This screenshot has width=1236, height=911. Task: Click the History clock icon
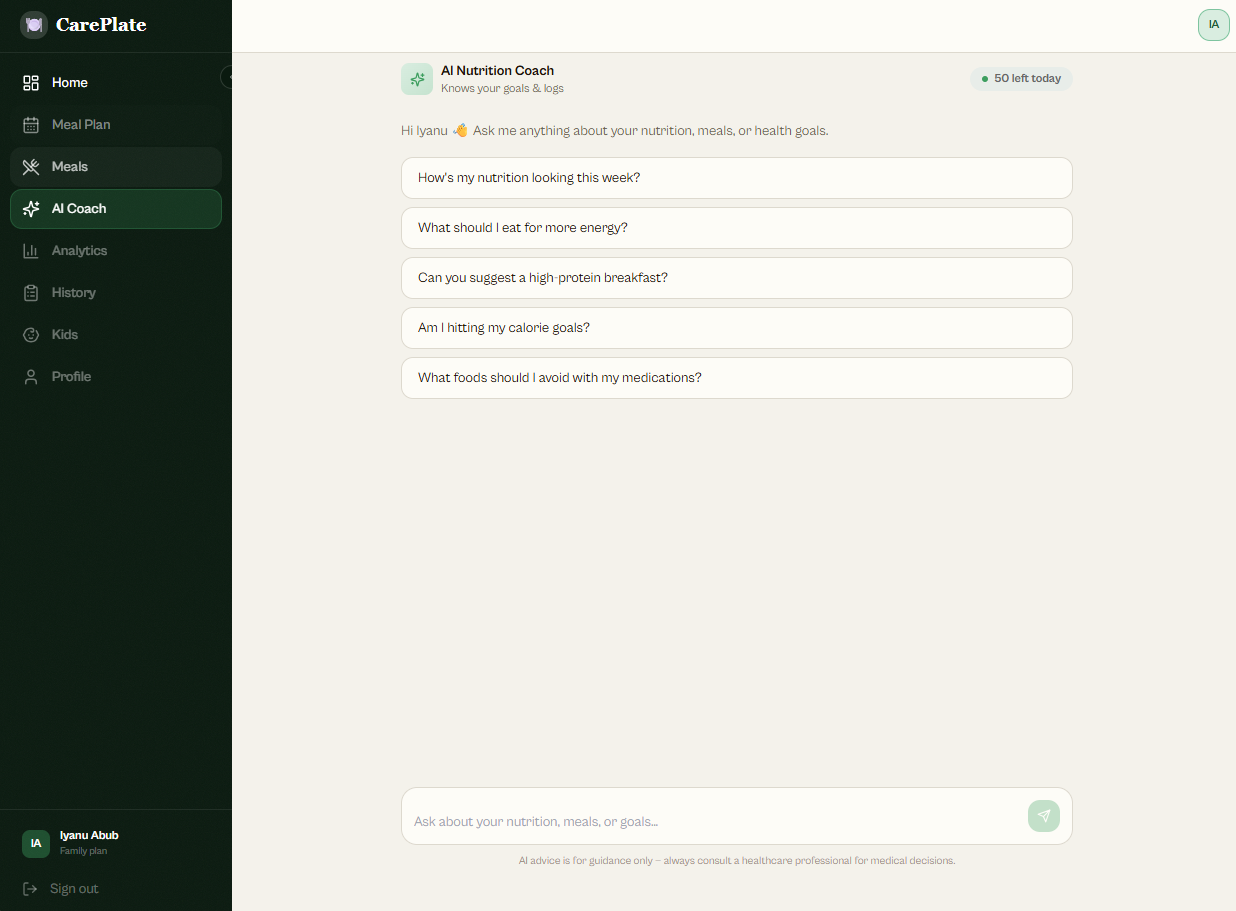coord(32,292)
